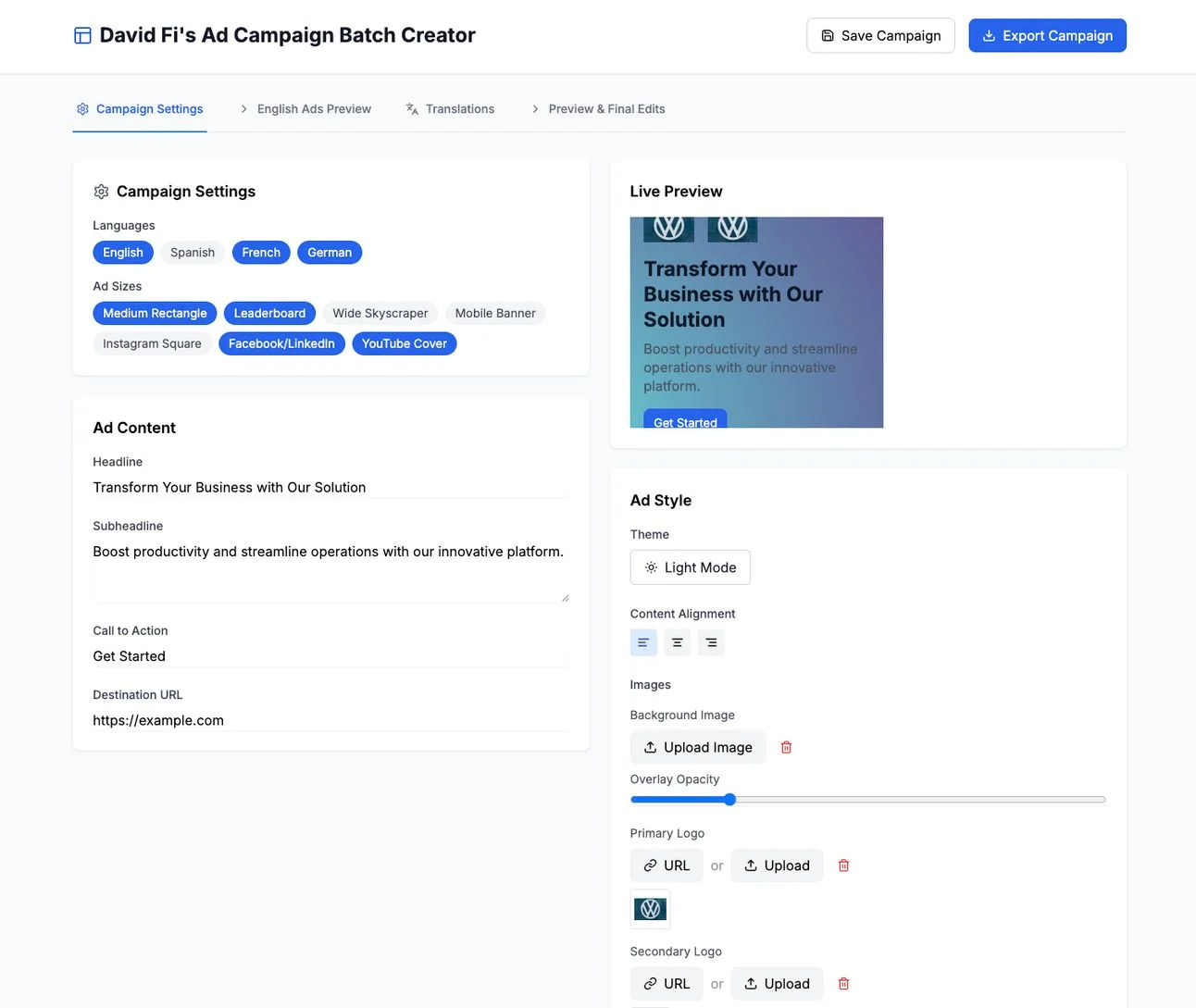Toggle the Facebook/LinkedIn ad size
Viewport: 1196px width, 1008px height.
point(281,344)
